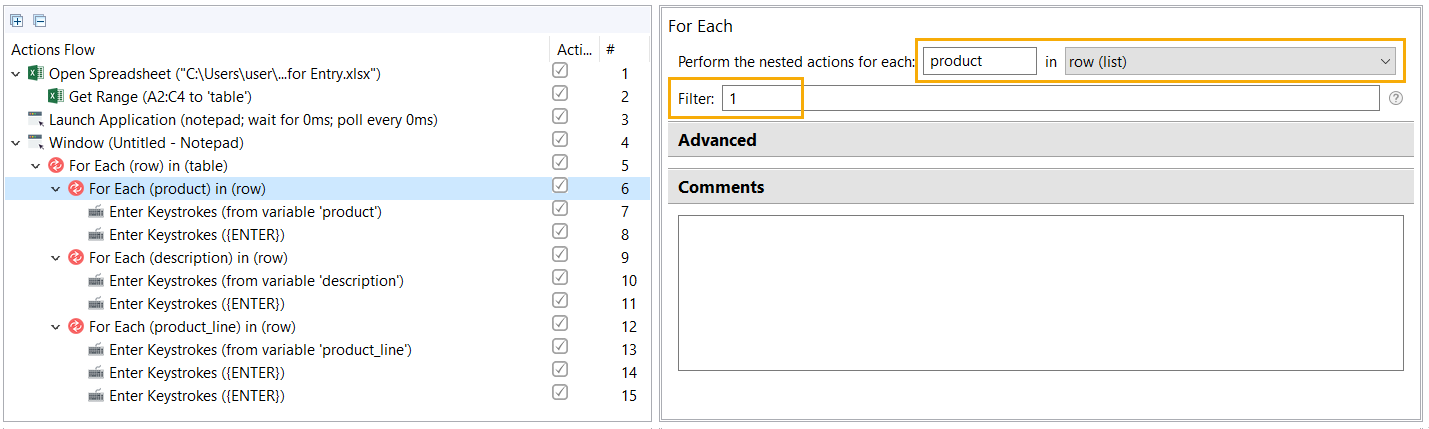
Task: Click the loop icon of For Each (description)
Action: (x=76, y=258)
